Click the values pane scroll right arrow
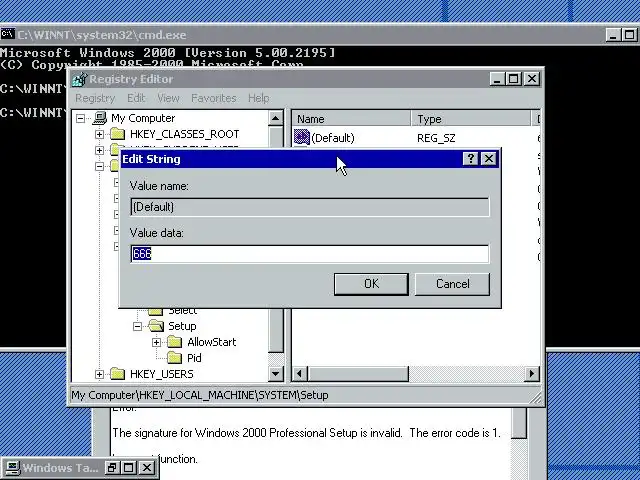This screenshot has height=480, width=640. point(531,373)
